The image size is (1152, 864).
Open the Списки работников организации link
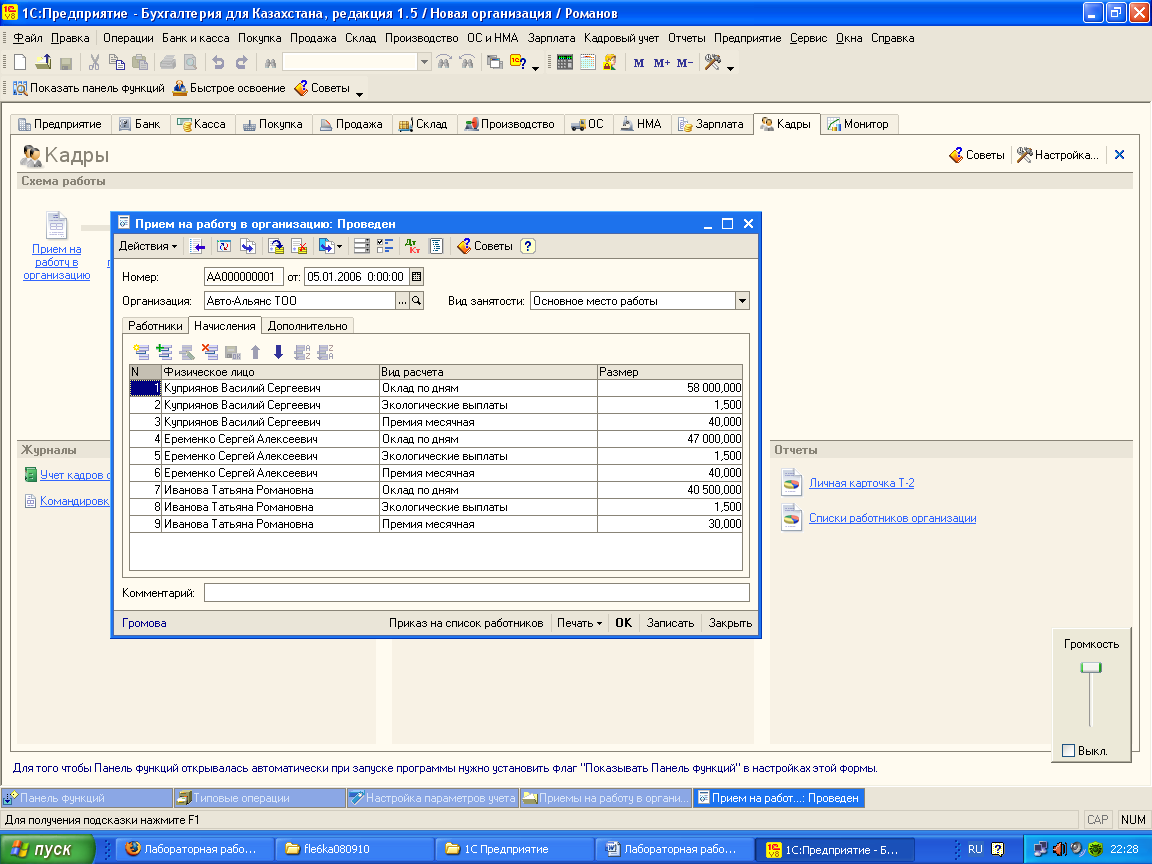point(892,518)
